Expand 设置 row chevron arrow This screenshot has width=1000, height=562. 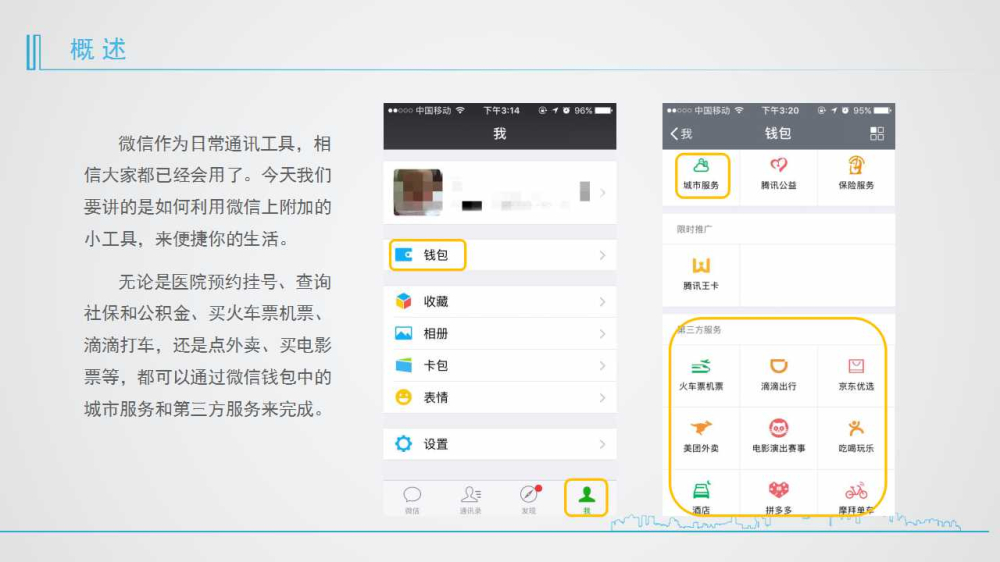(602, 444)
